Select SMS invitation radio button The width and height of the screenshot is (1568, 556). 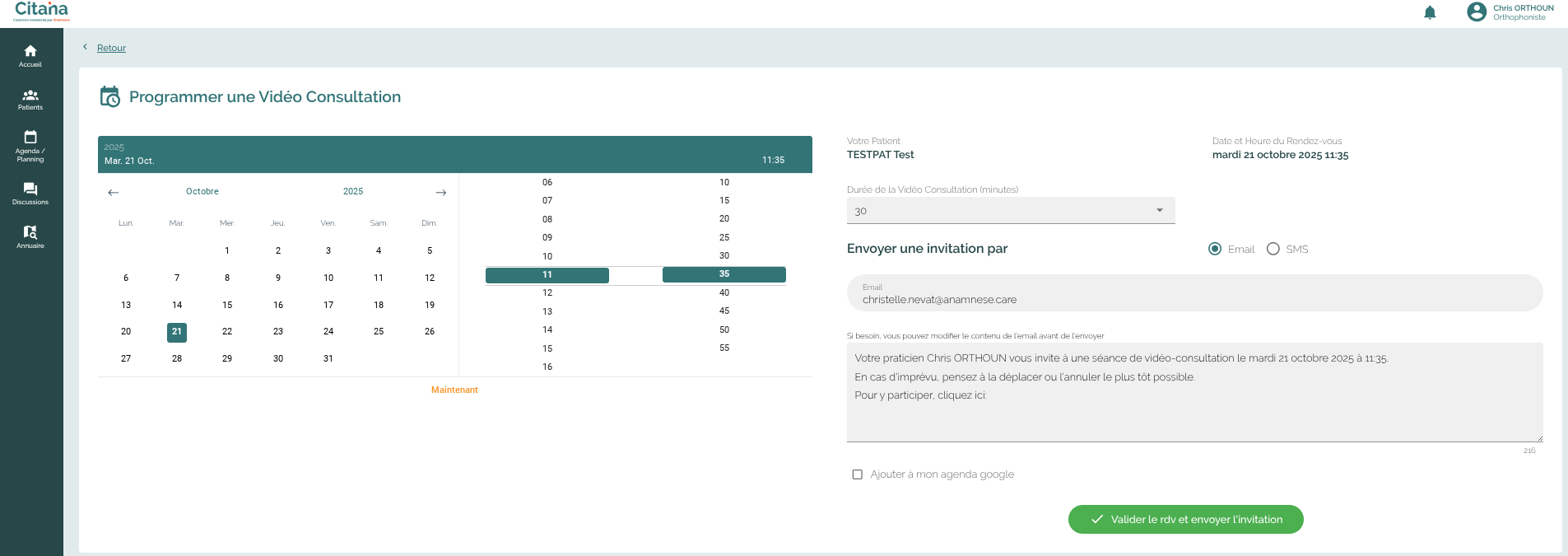(1273, 249)
